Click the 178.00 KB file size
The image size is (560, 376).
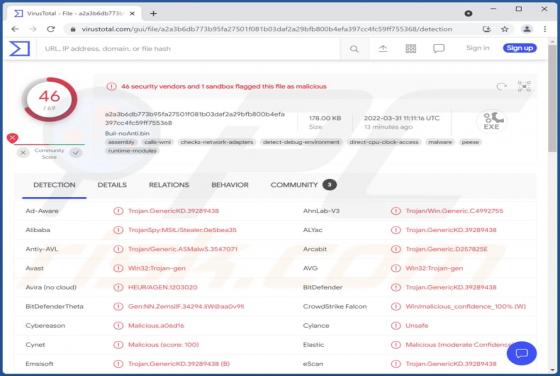(325, 118)
